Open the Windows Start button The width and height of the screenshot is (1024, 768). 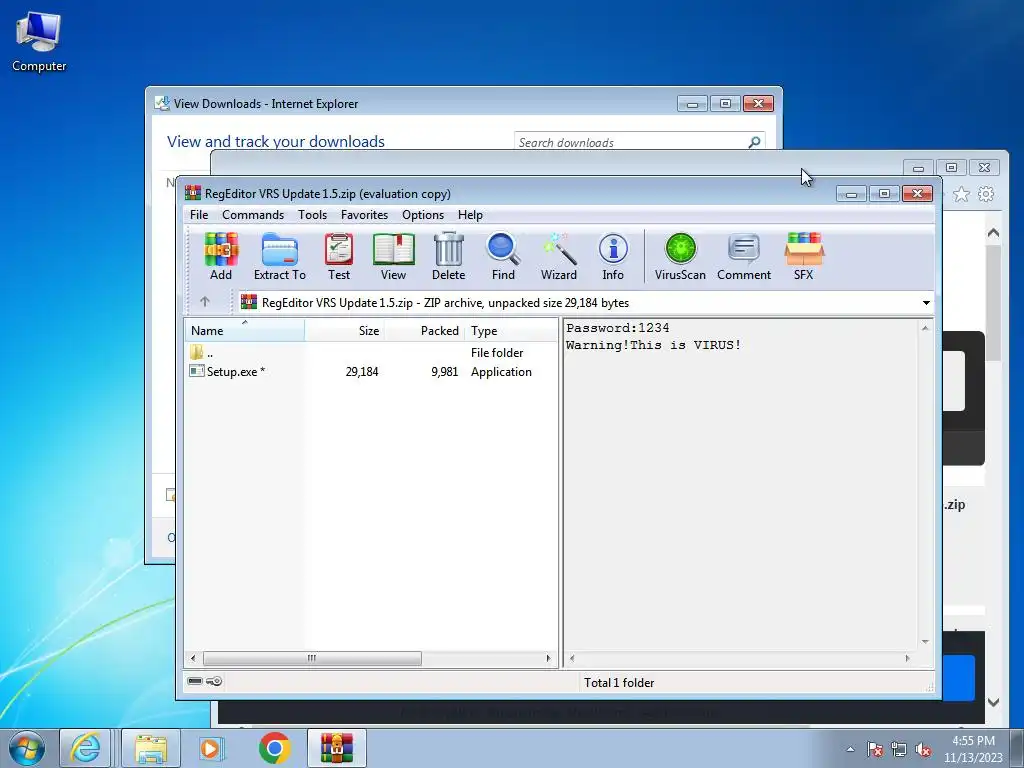coord(27,748)
